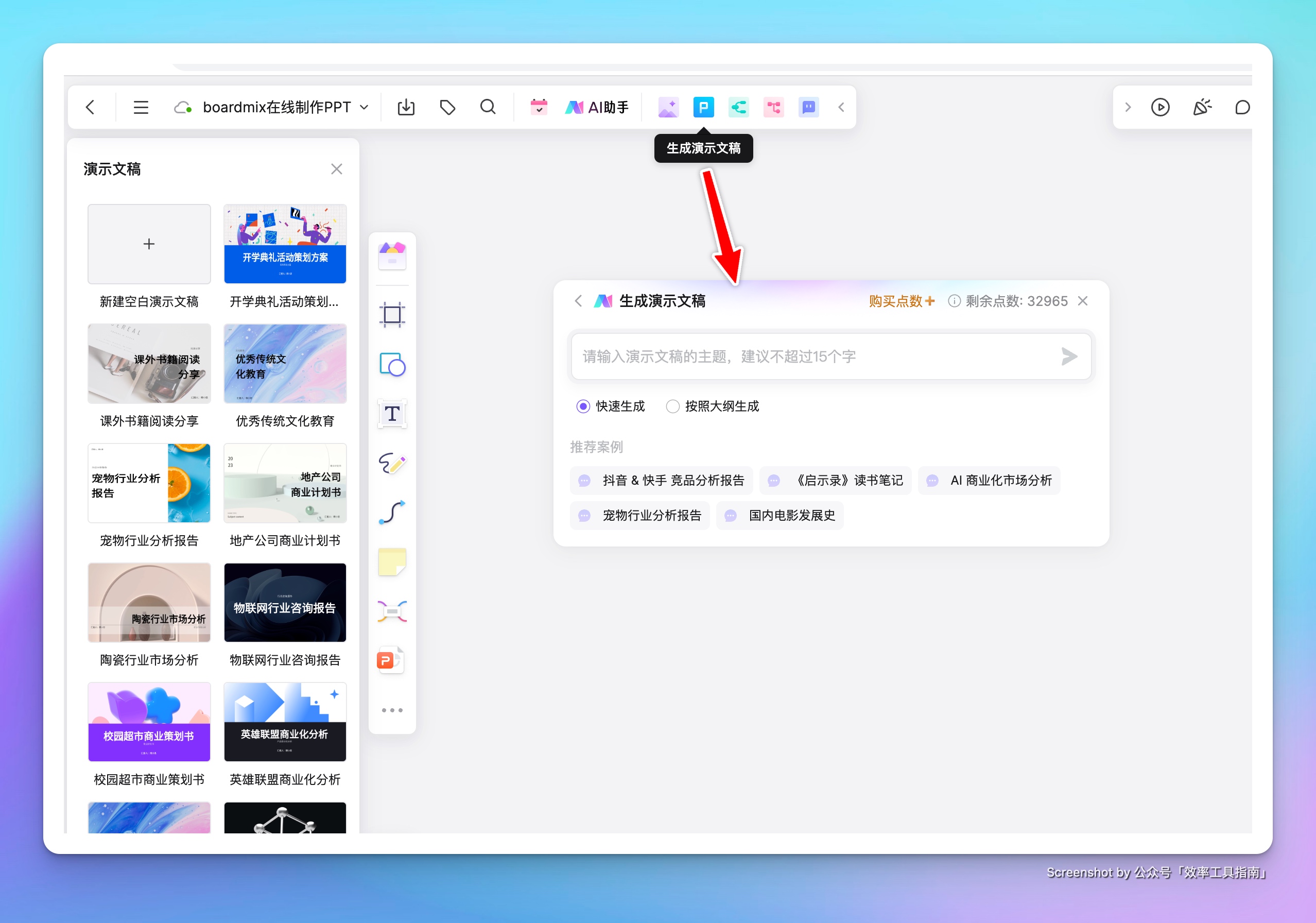Image resolution: width=1316 pixels, height=923 pixels.
Task: Go back with the top-left arrow
Action: point(90,107)
